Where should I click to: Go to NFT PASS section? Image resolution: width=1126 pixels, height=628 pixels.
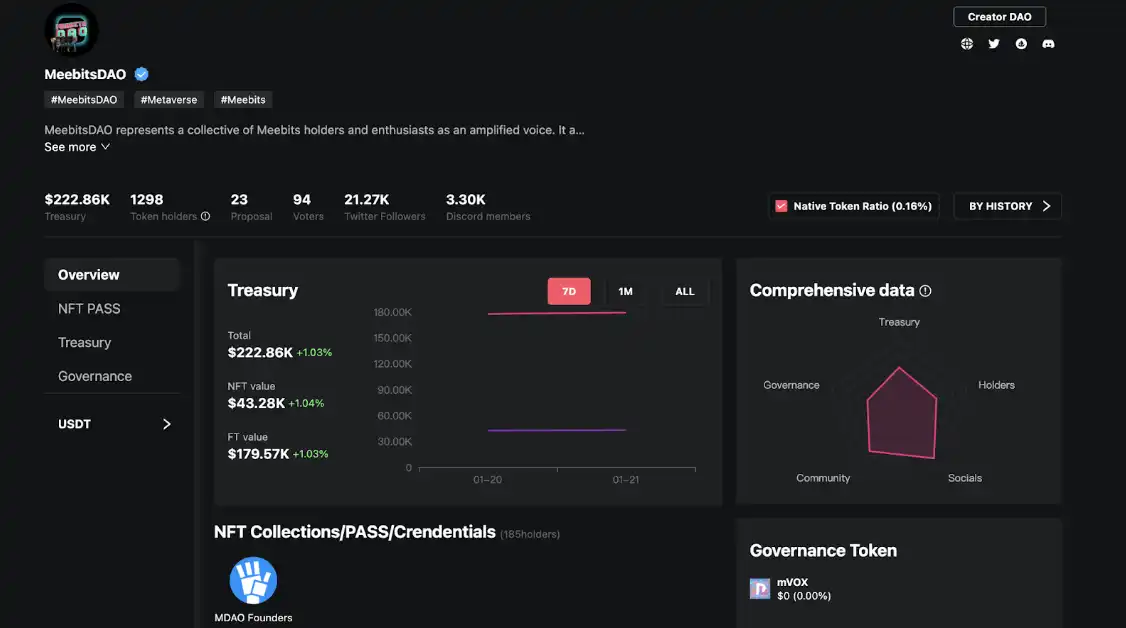pos(89,309)
